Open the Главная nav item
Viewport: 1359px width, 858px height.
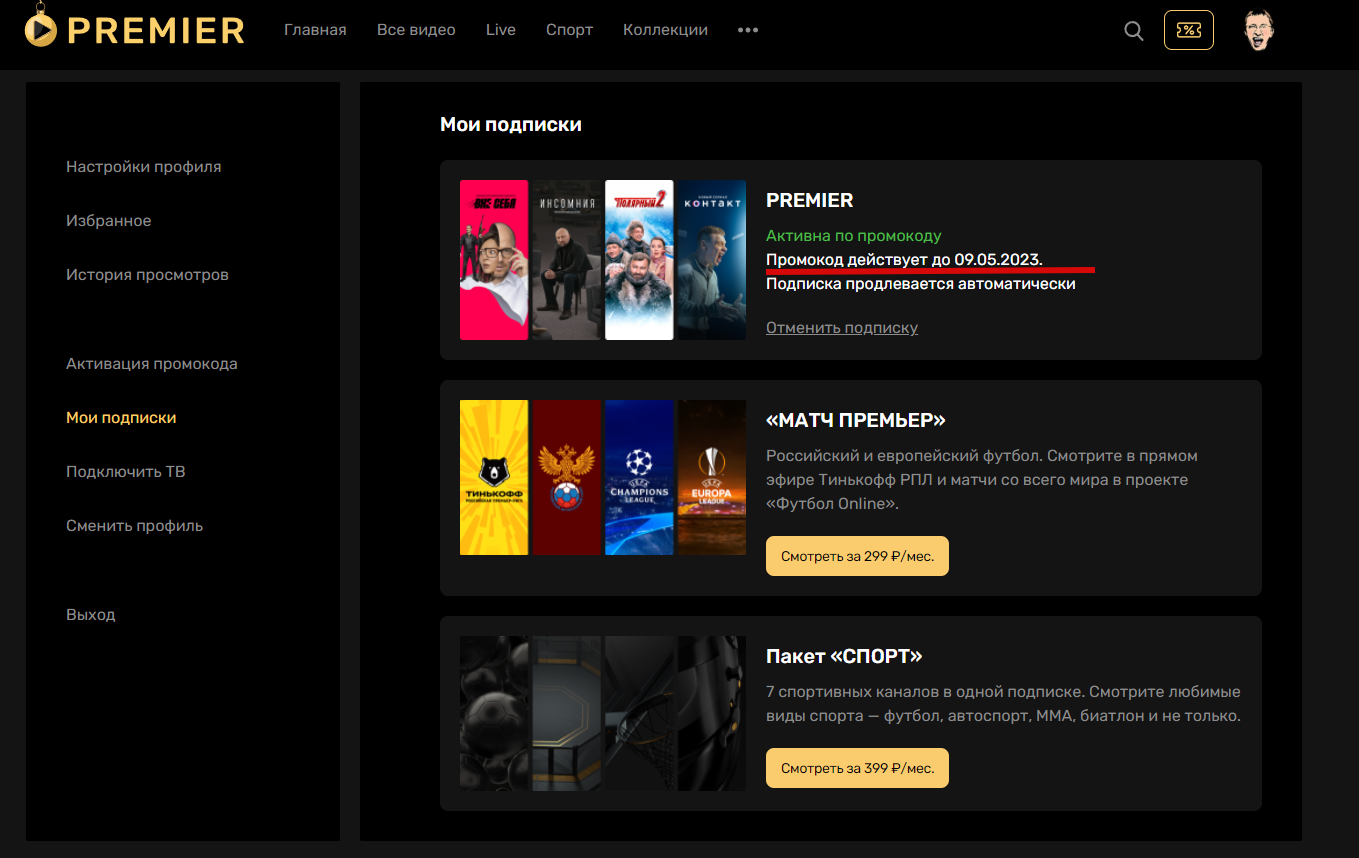315,30
